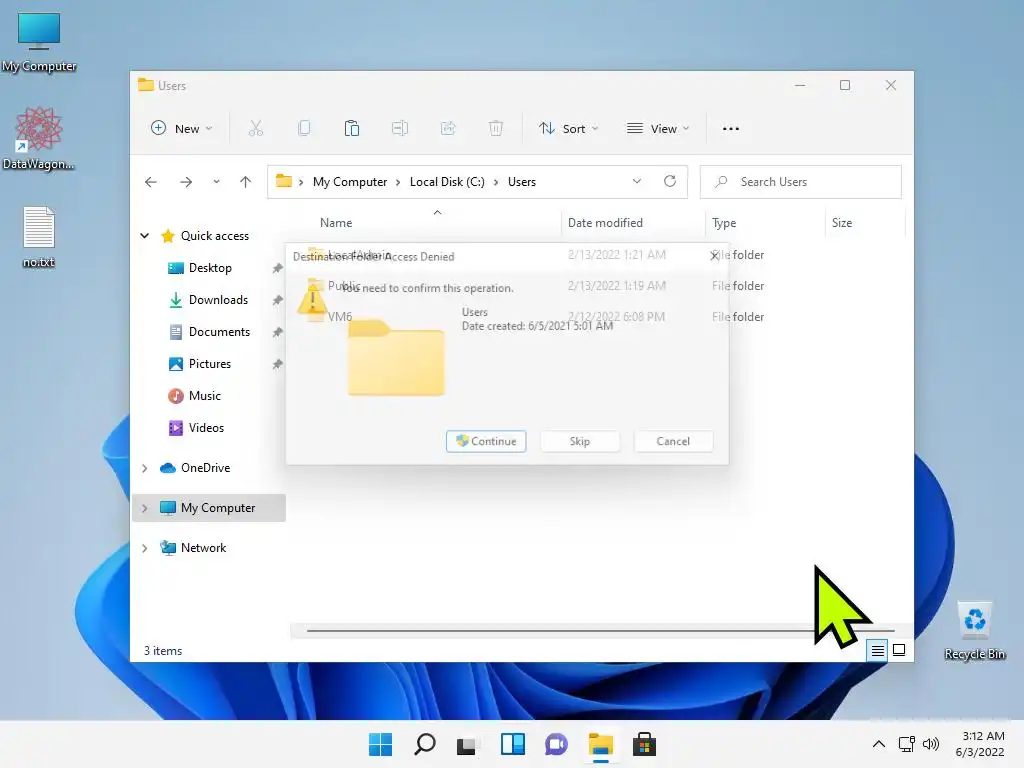Image resolution: width=1024 pixels, height=768 pixels.
Task: Expand the Network tree node
Action: 145,548
